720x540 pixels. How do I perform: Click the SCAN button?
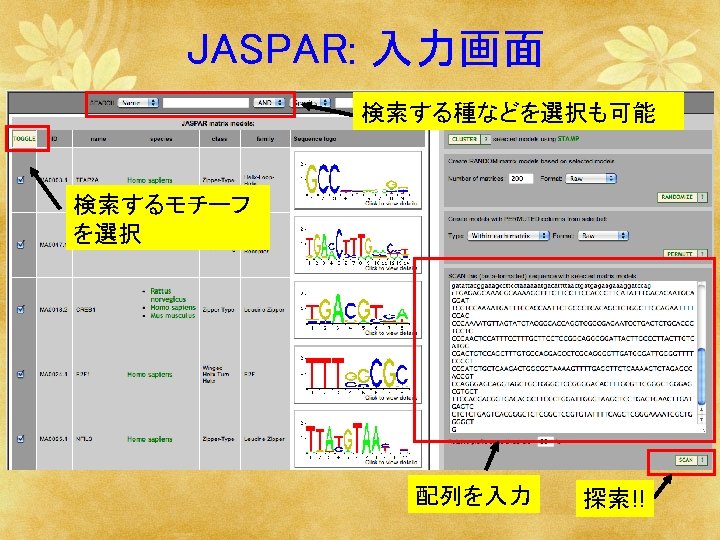tap(686, 460)
